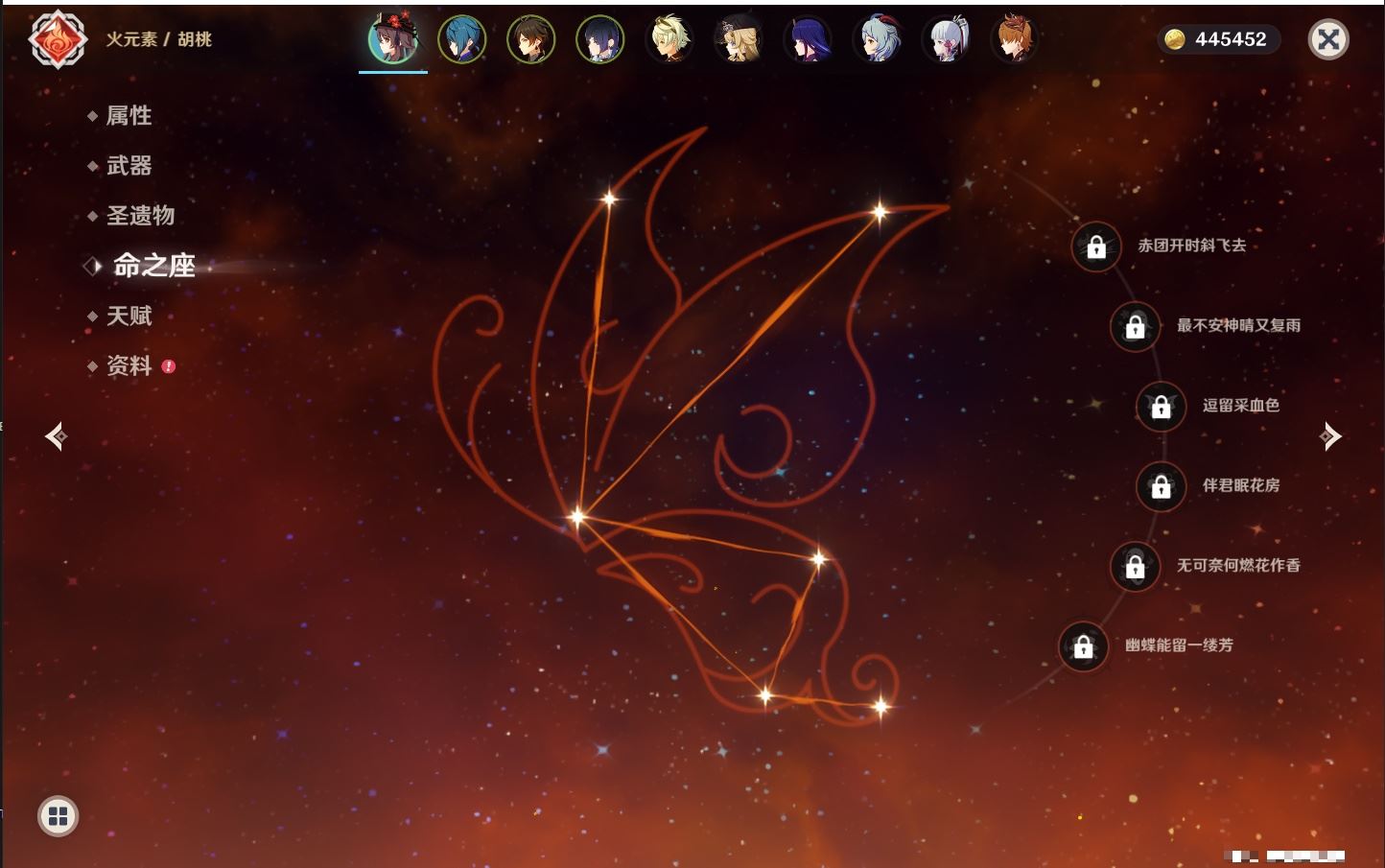
Task: Click the red alert badge beside 资料
Action: (x=169, y=366)
